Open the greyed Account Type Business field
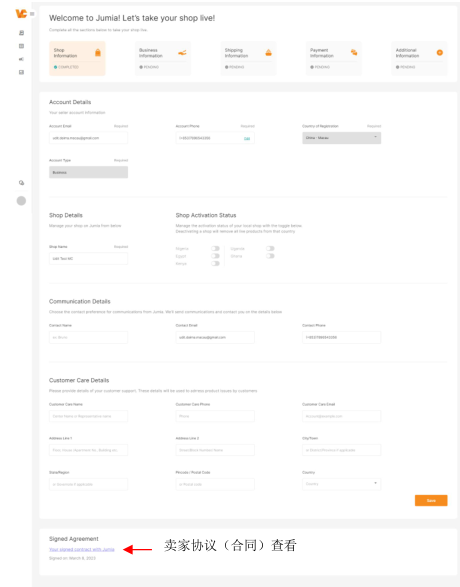 [x=88, y=172]
